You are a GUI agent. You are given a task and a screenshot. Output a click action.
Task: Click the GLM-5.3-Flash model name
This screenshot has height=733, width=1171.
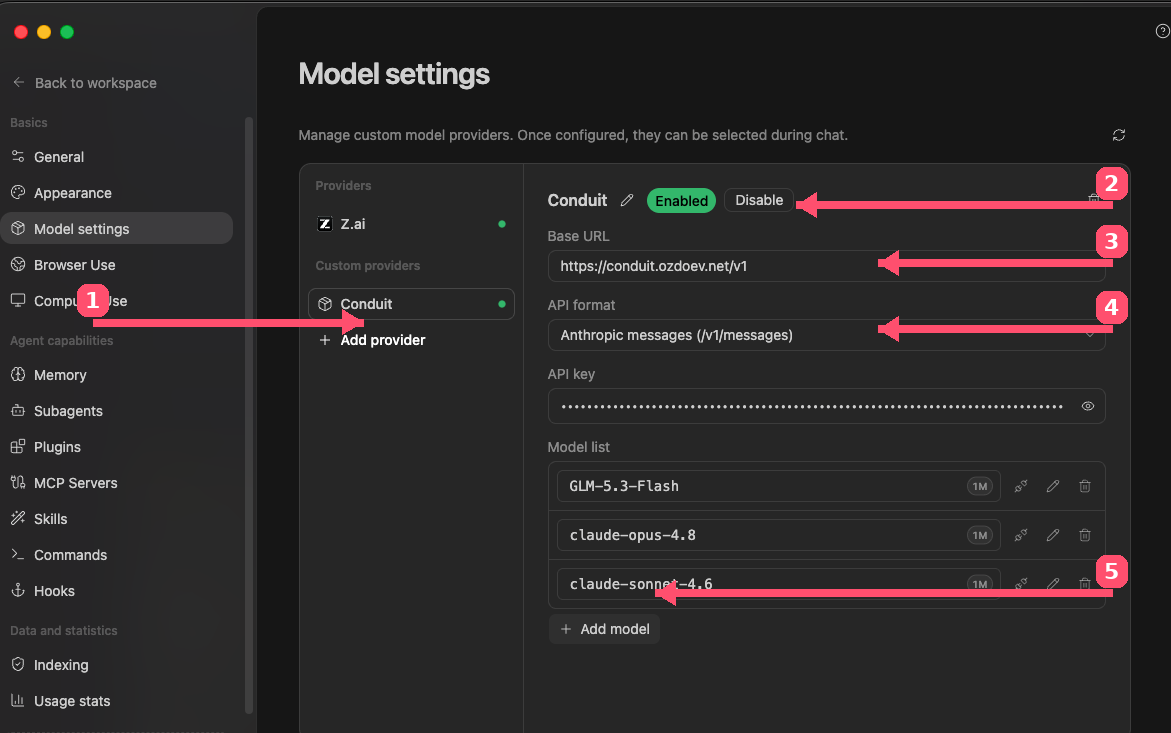tap(624, 486)
